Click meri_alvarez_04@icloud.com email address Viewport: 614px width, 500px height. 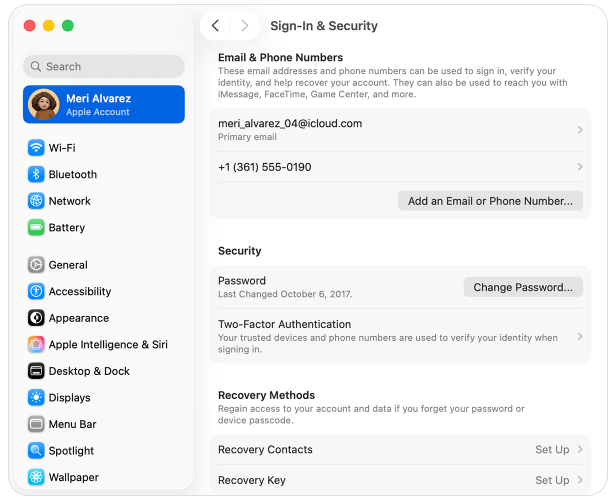tap(290, 123)
